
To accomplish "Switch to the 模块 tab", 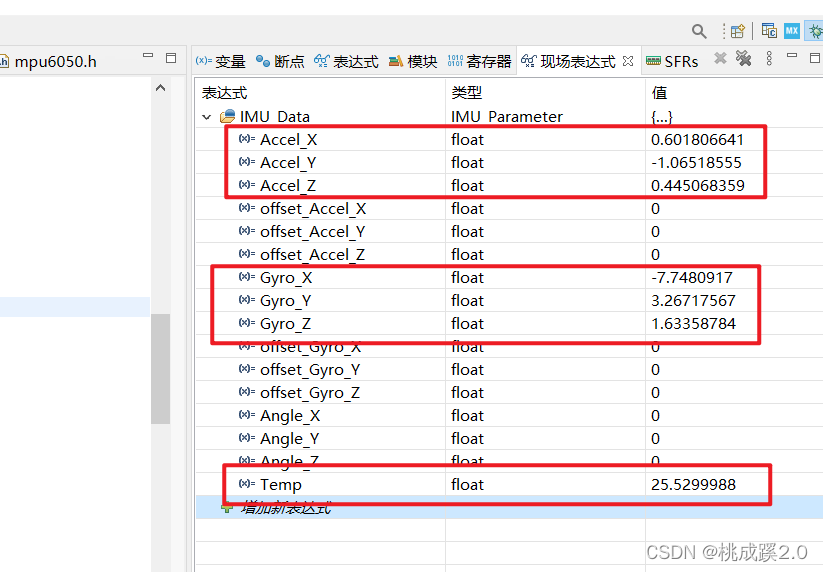I will (413, 61).
